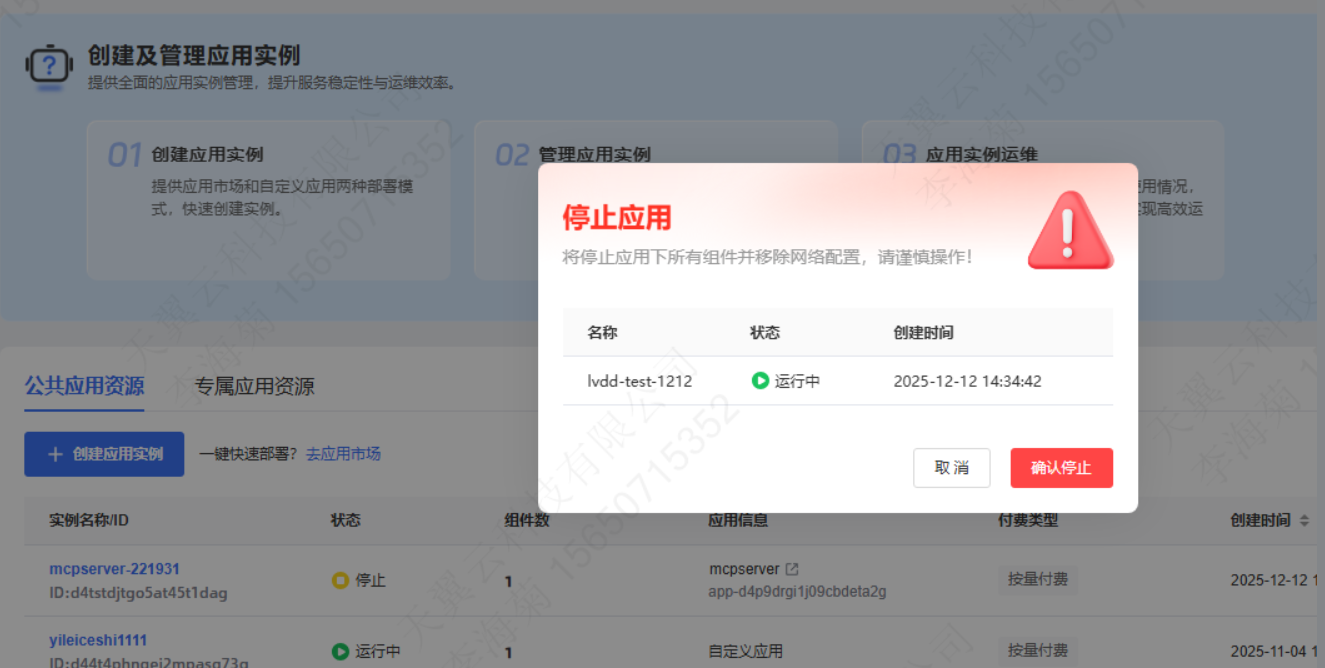Cancel the stop dialog with 取消

tap(951, 468)
